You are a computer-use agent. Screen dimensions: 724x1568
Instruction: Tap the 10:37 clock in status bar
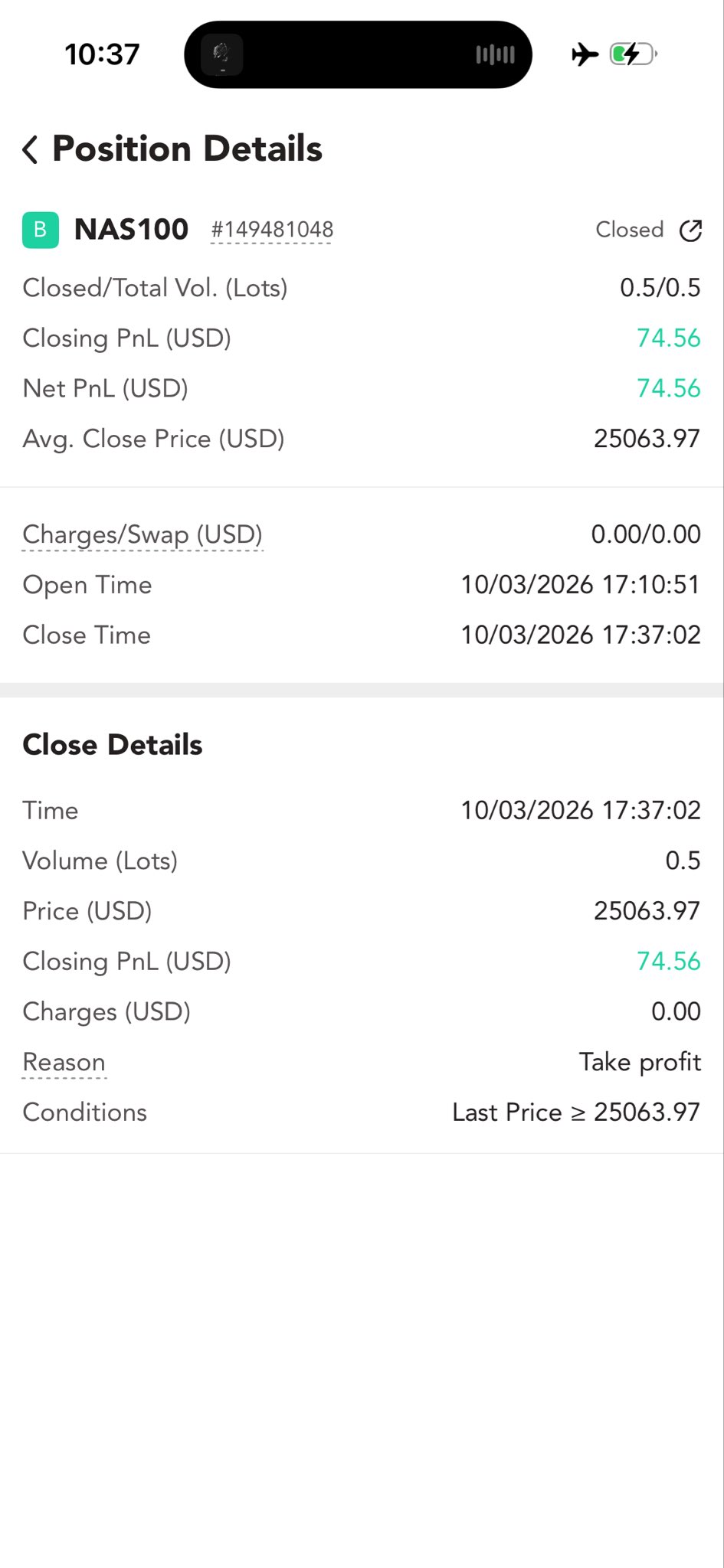coord(102,54)
